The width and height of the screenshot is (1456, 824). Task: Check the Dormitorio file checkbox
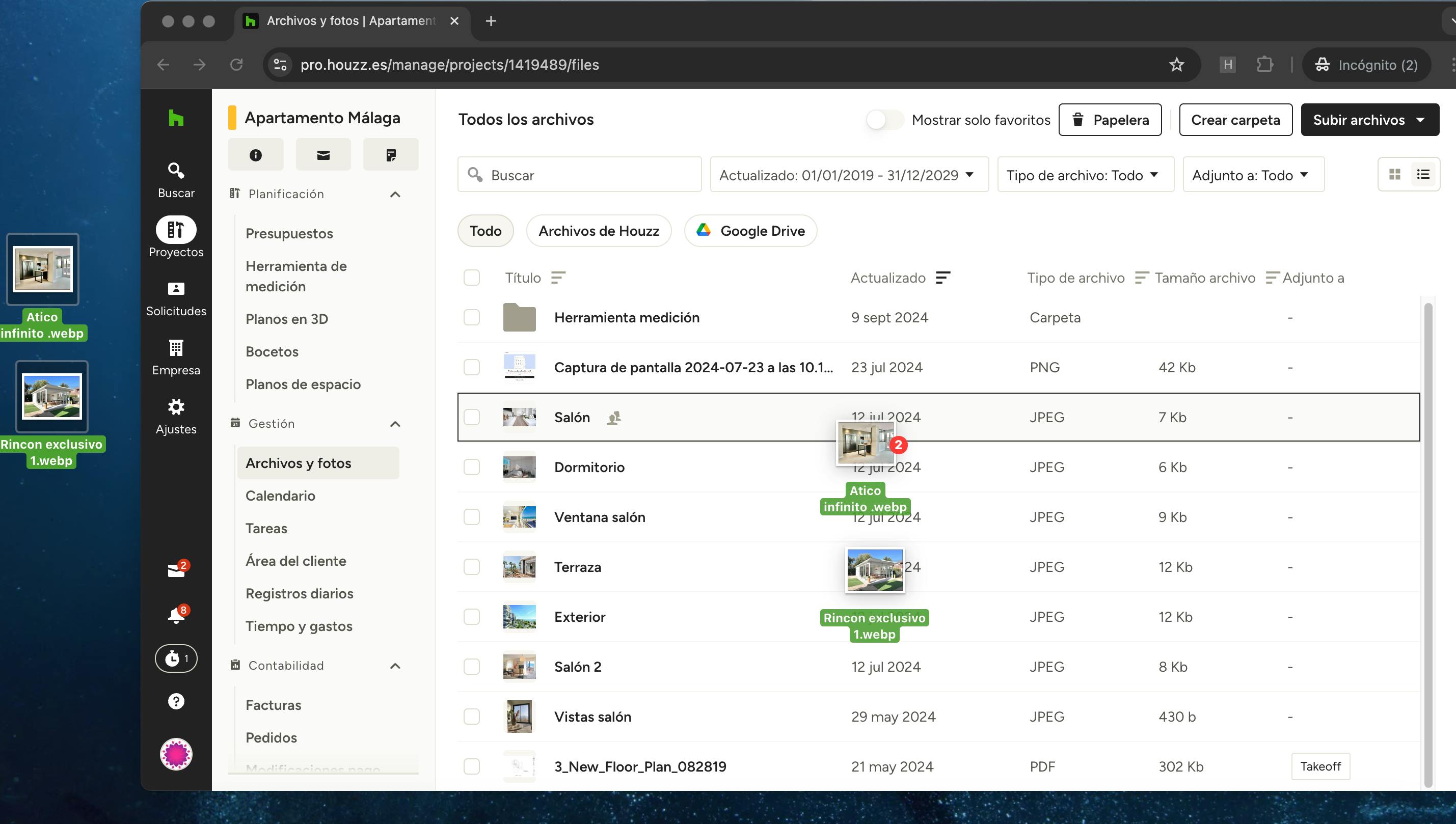472,467
